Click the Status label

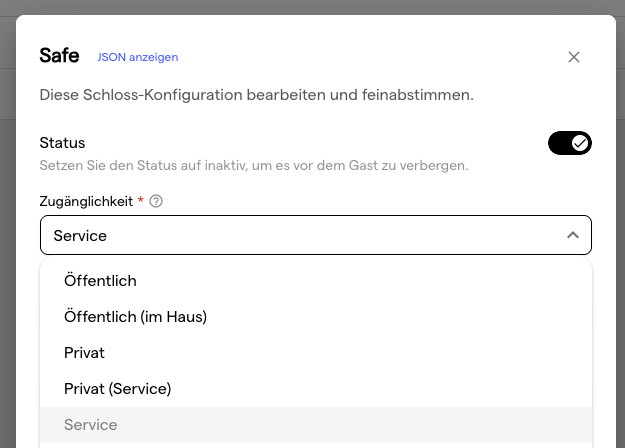[x=62, y=143]
